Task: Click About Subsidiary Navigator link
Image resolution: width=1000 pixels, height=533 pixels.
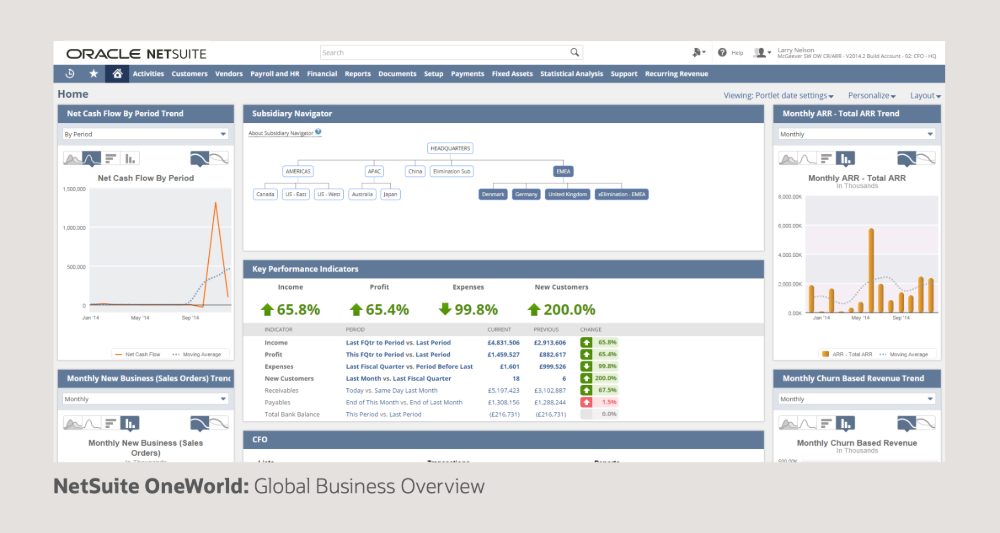Action: (281, 133)
